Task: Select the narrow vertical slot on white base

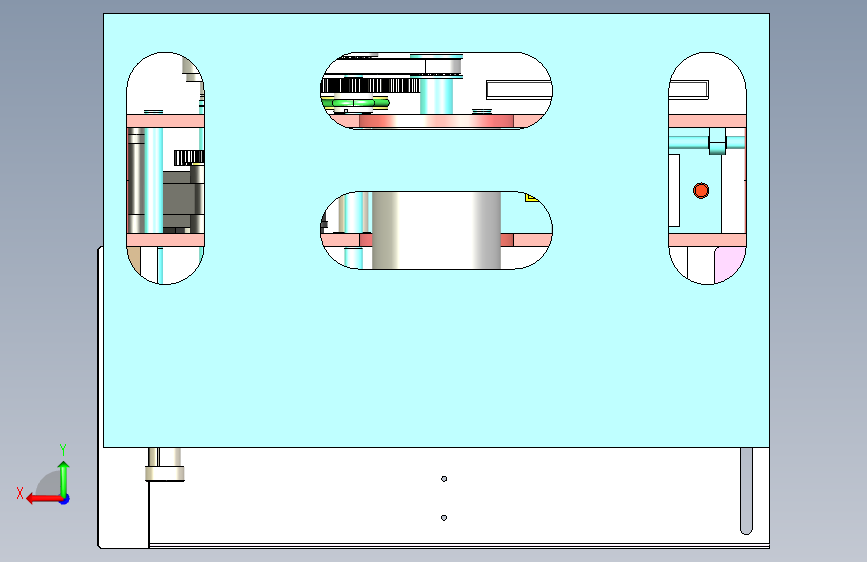Action: 746,491
